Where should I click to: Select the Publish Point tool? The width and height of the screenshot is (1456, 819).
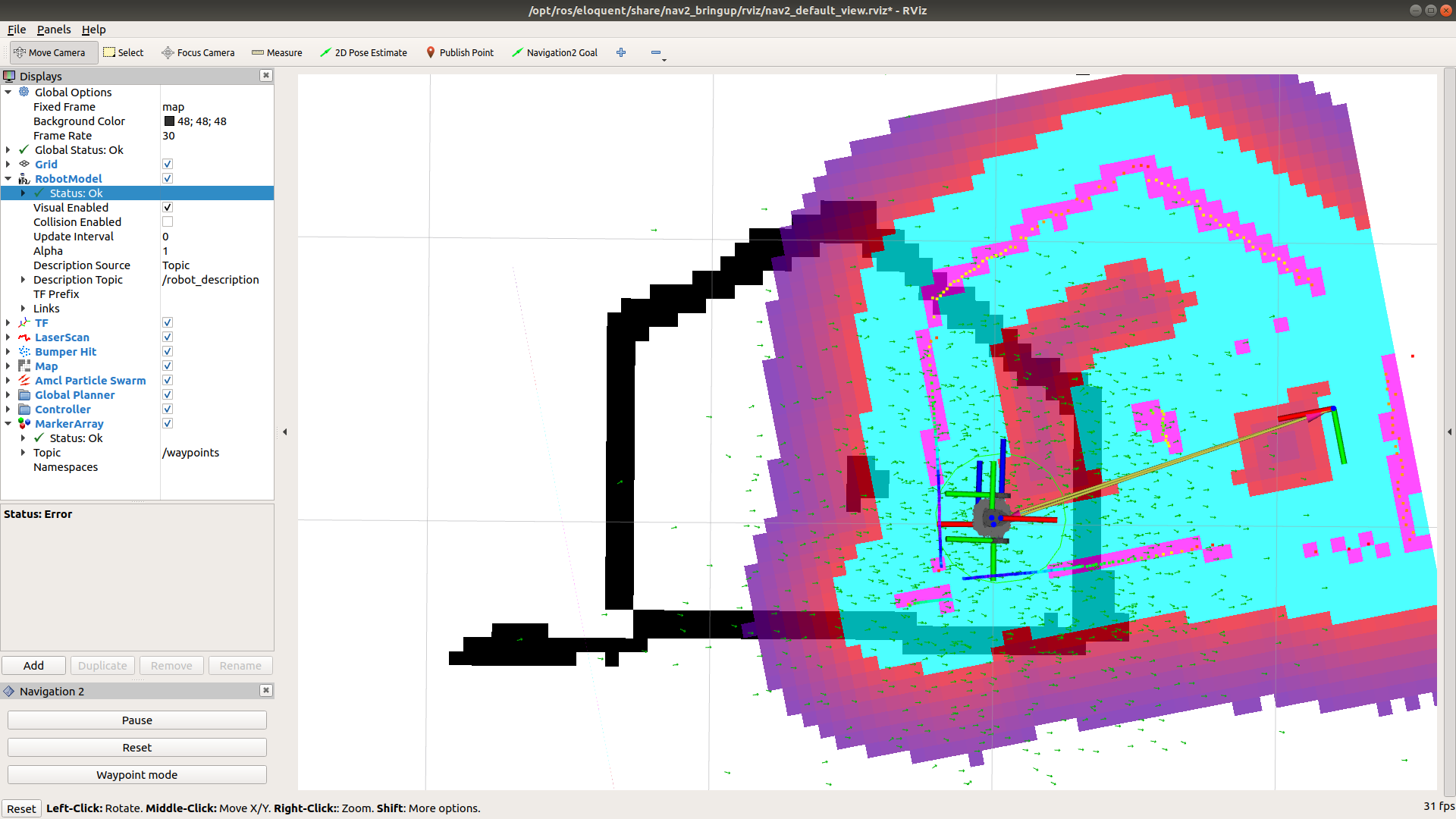pos(460,52)
